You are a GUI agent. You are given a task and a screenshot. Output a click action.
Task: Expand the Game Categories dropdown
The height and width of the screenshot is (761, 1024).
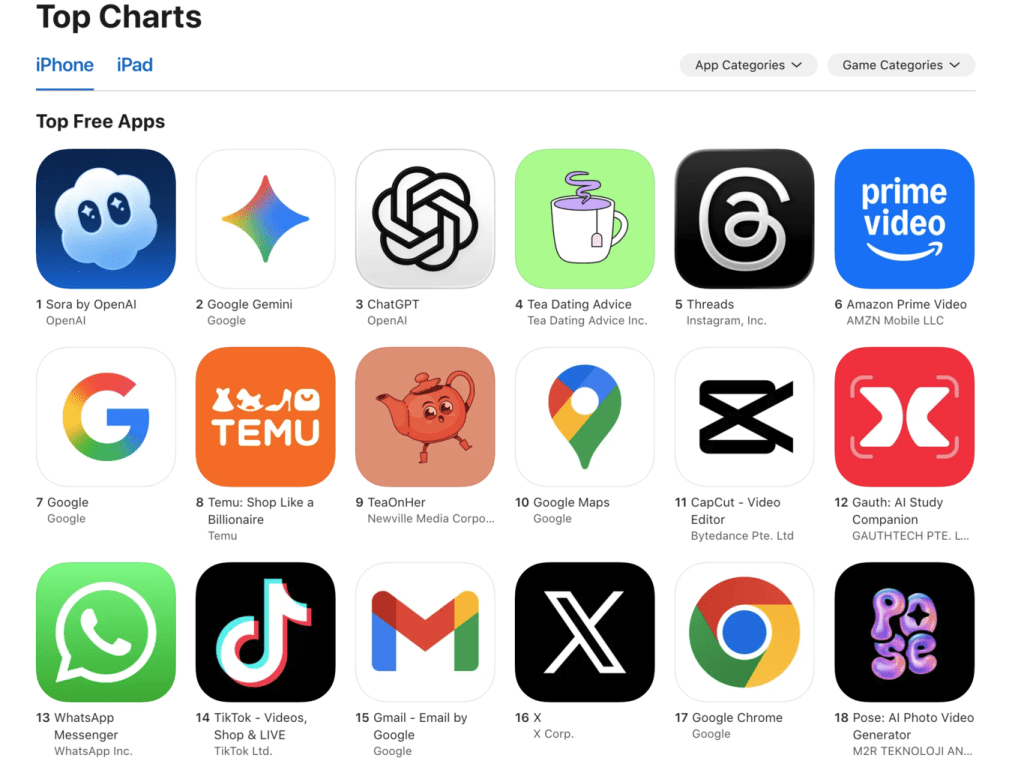pos(901,65)
